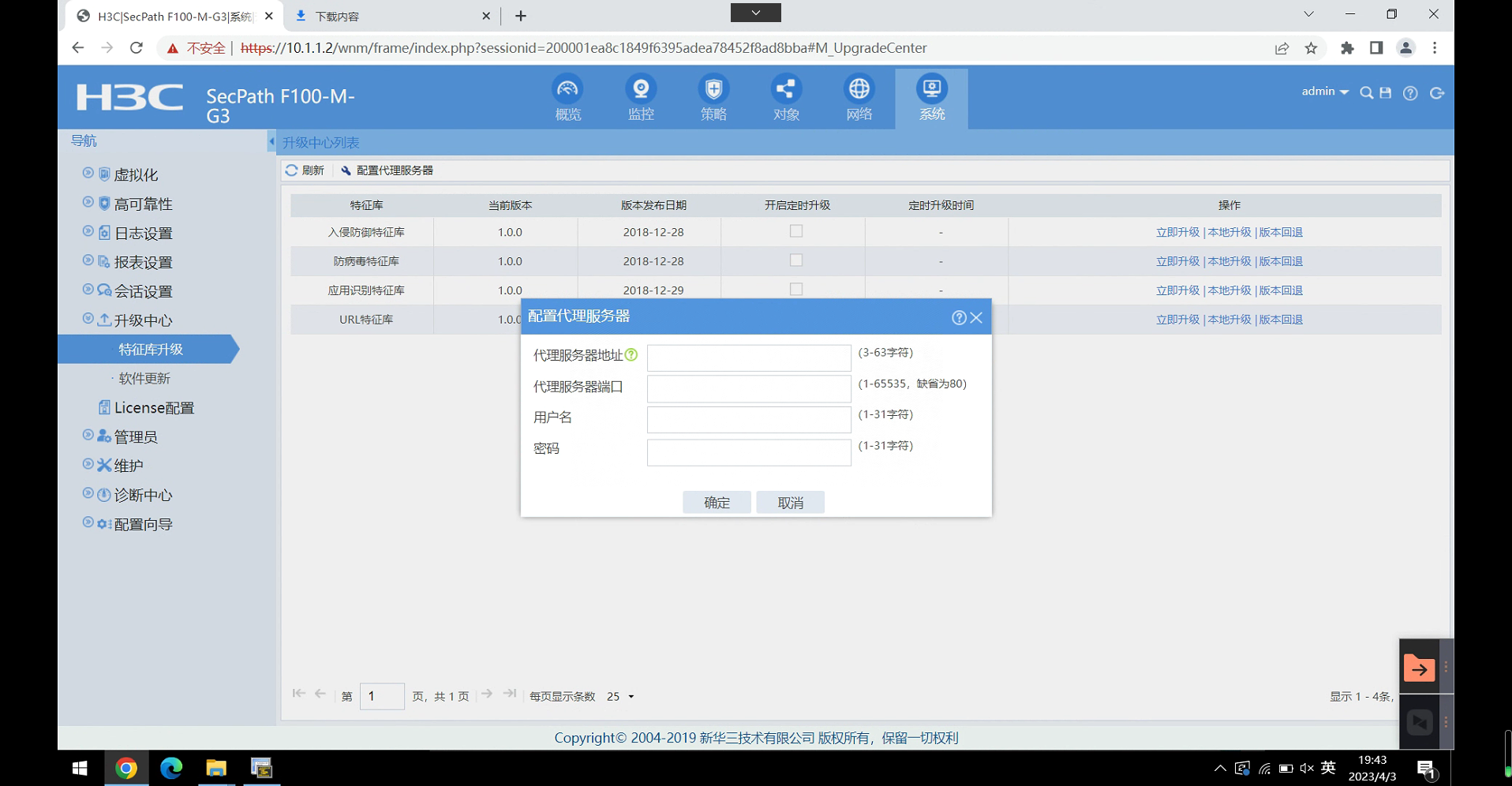
Task: Expand the 会话设置 navigation node
Action: coord(88,290)
